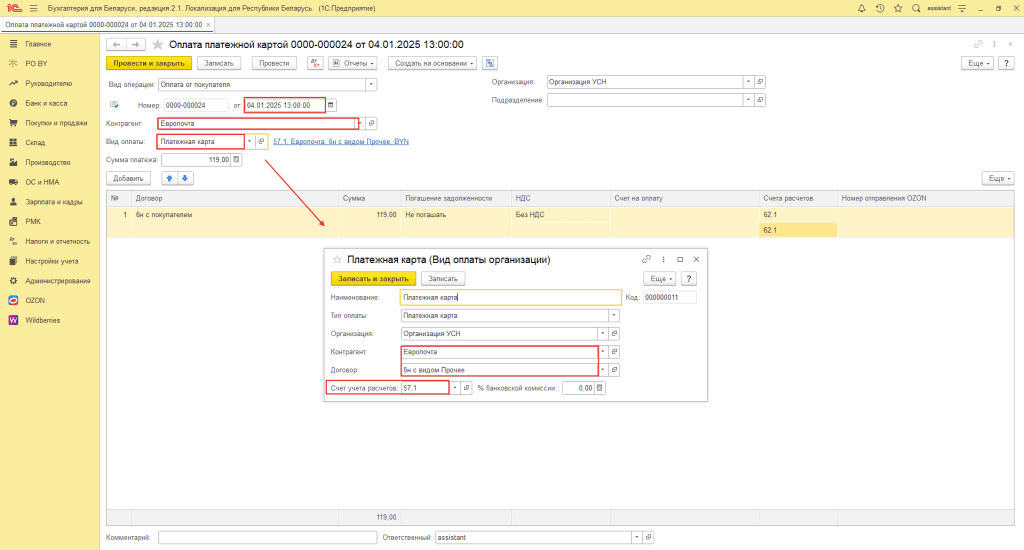1024x550 pixels.
Task: Open Создать на основании dropdown
Action: (434, 63)
